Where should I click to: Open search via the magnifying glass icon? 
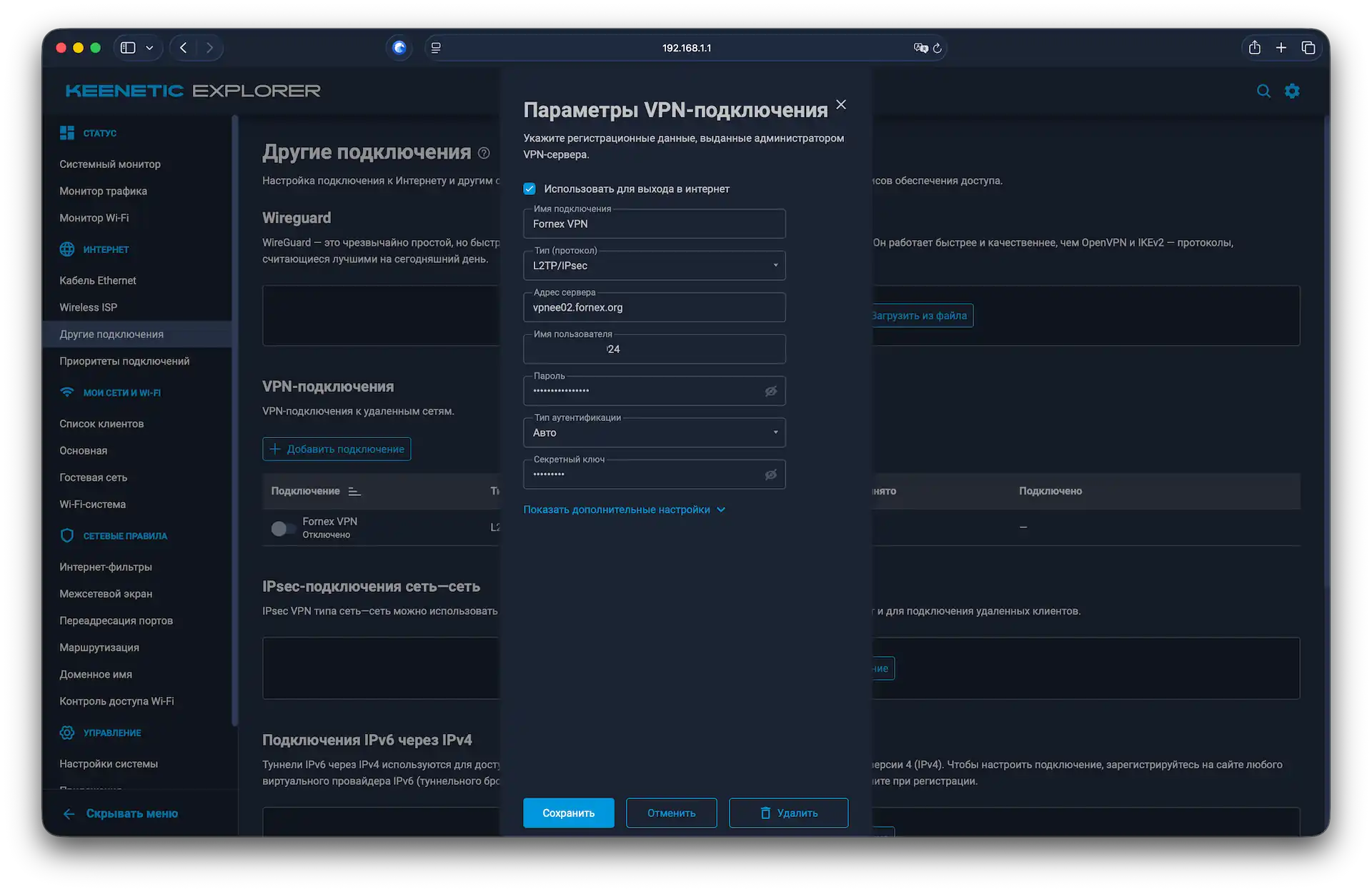[x=1264, y=91]
